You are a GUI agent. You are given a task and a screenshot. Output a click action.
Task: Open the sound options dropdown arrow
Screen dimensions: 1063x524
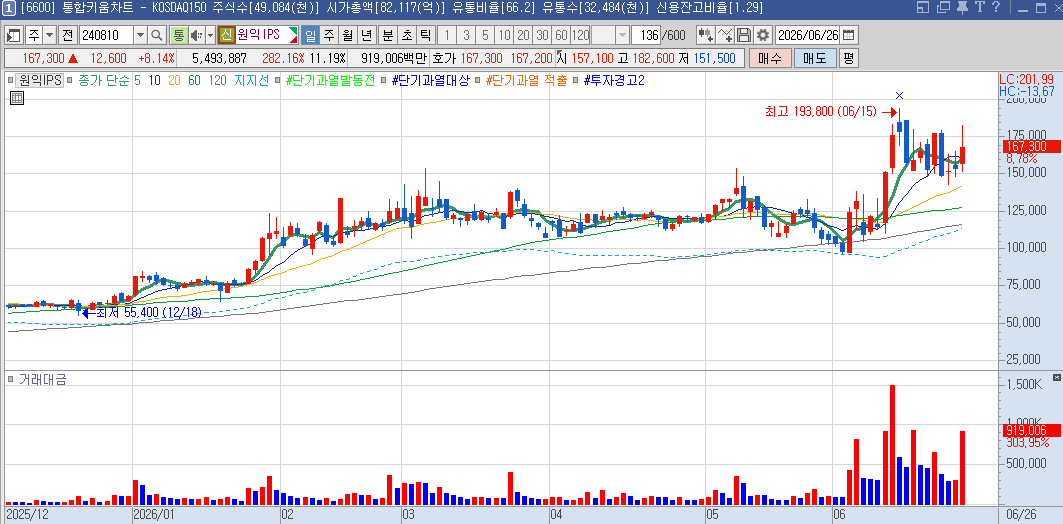(x=210, y=35)
